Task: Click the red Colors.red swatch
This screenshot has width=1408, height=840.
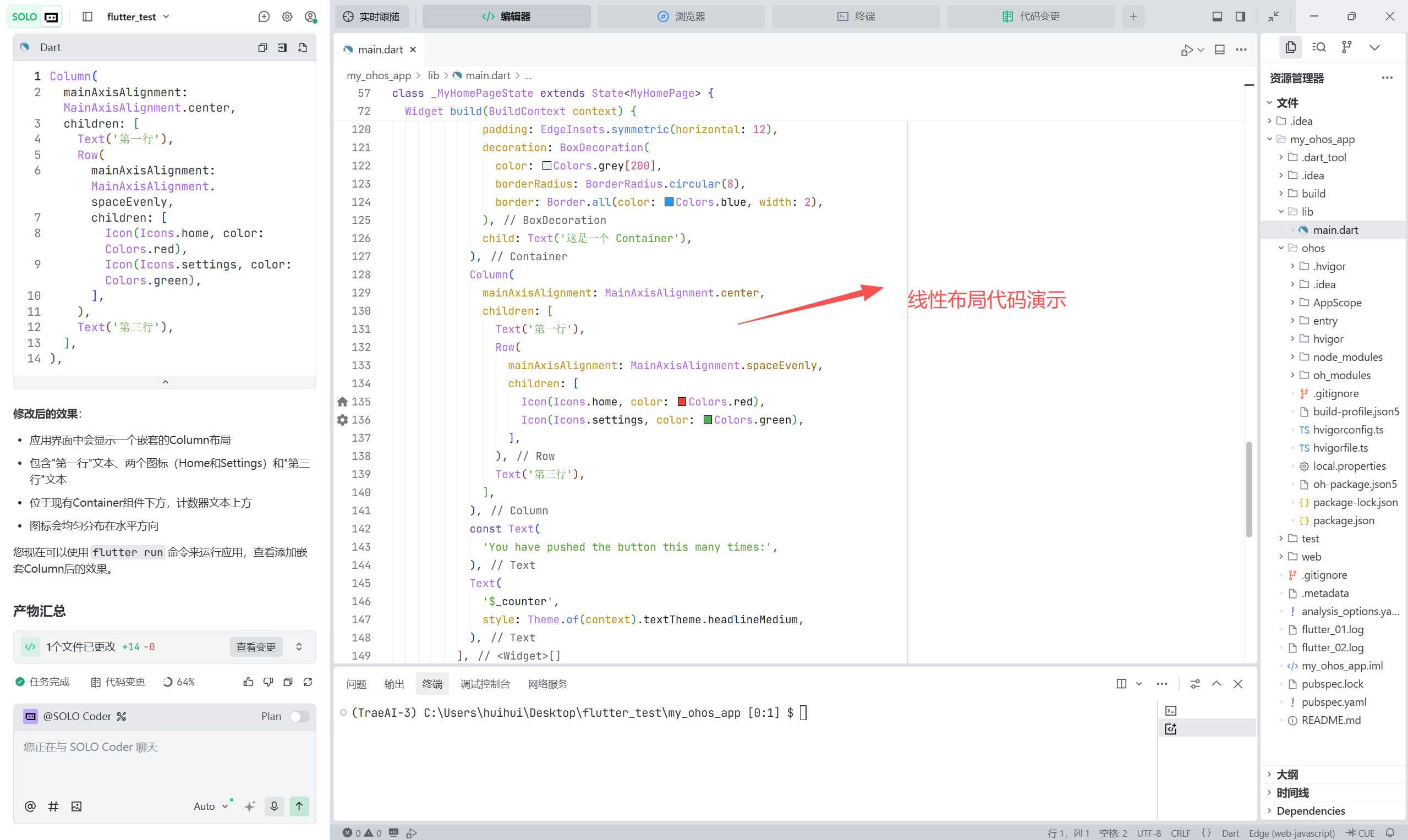Action: pyautogui.click(x=682, y=402)
